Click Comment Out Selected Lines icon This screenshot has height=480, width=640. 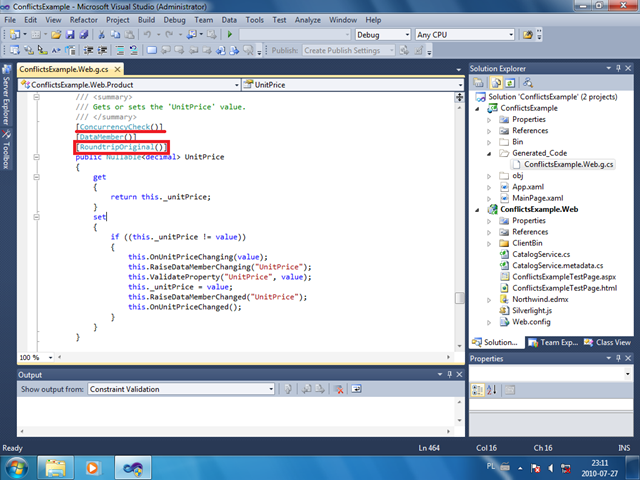coord(120,50)
